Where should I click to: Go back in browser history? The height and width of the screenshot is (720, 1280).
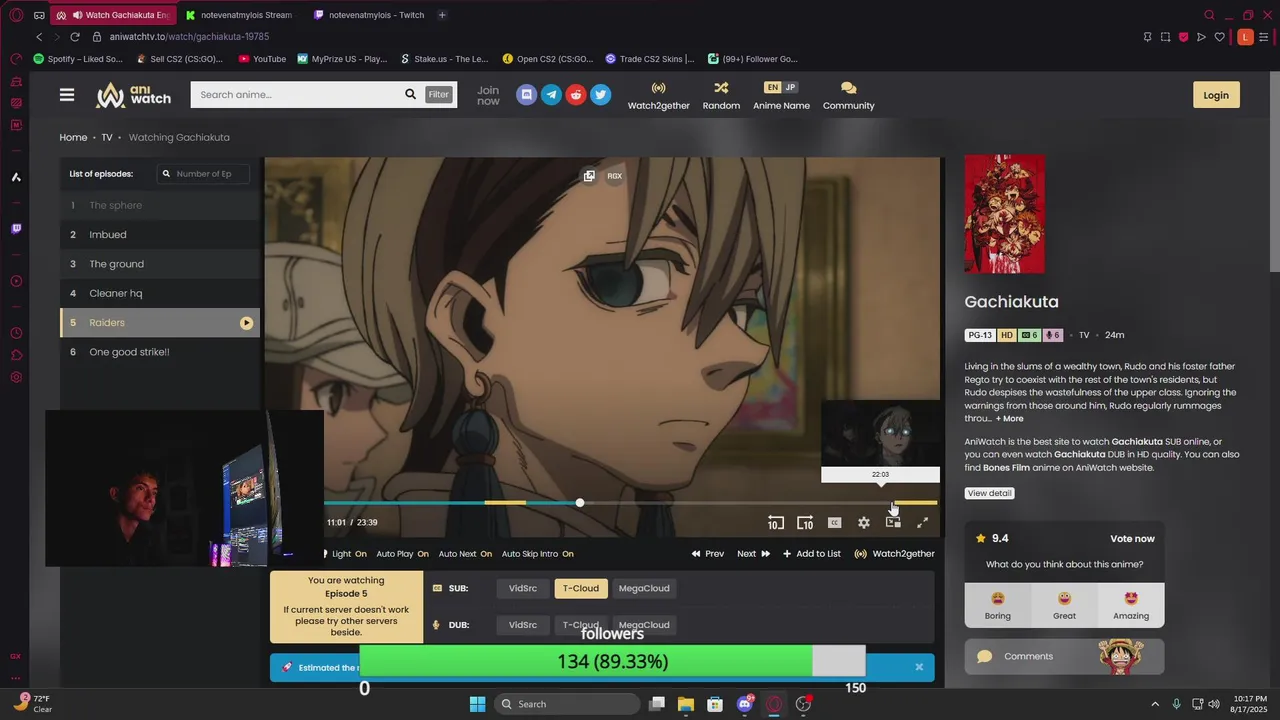coord(39,37)
